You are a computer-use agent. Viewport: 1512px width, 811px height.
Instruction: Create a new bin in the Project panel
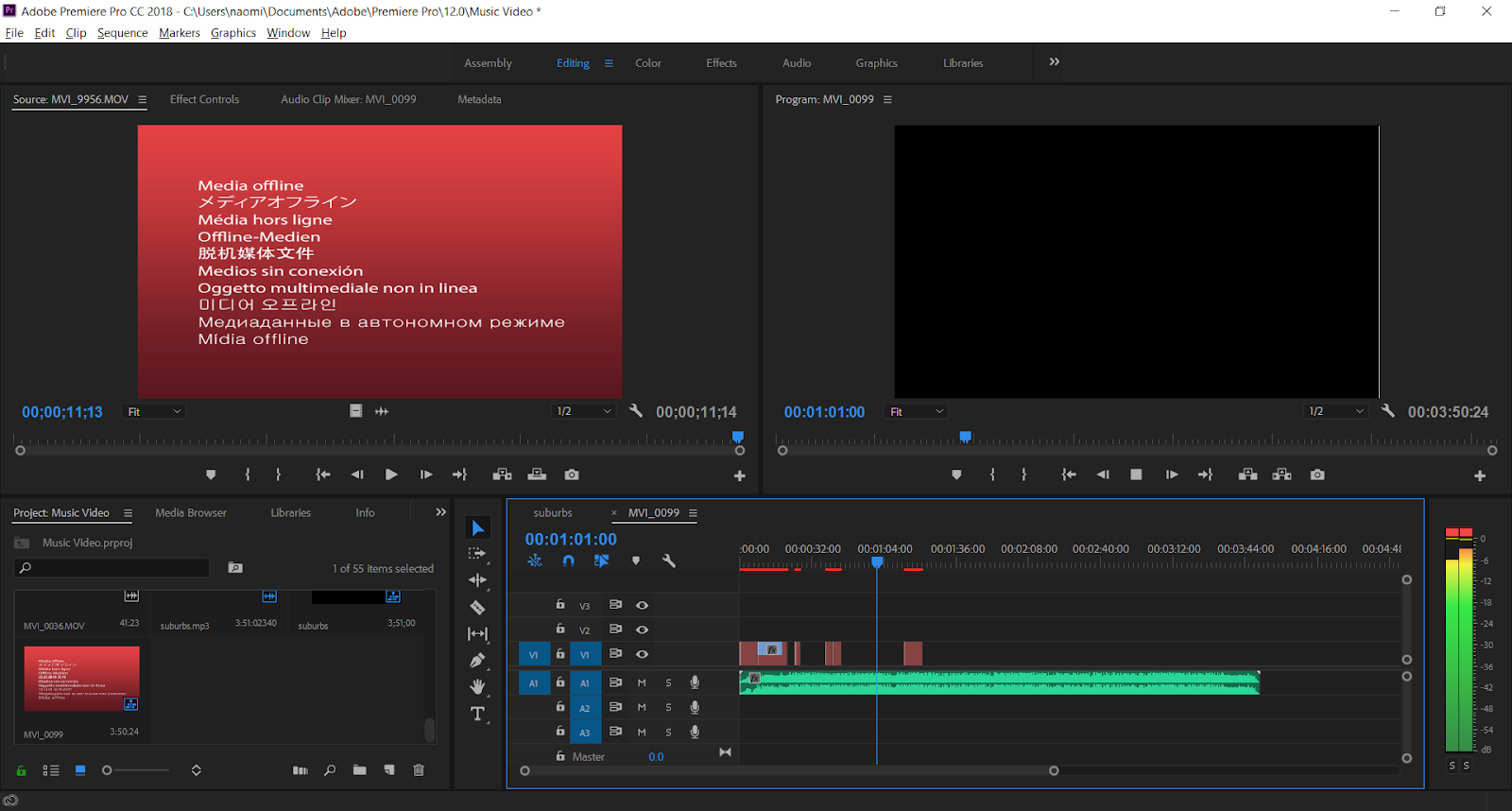tap(359, 770)
